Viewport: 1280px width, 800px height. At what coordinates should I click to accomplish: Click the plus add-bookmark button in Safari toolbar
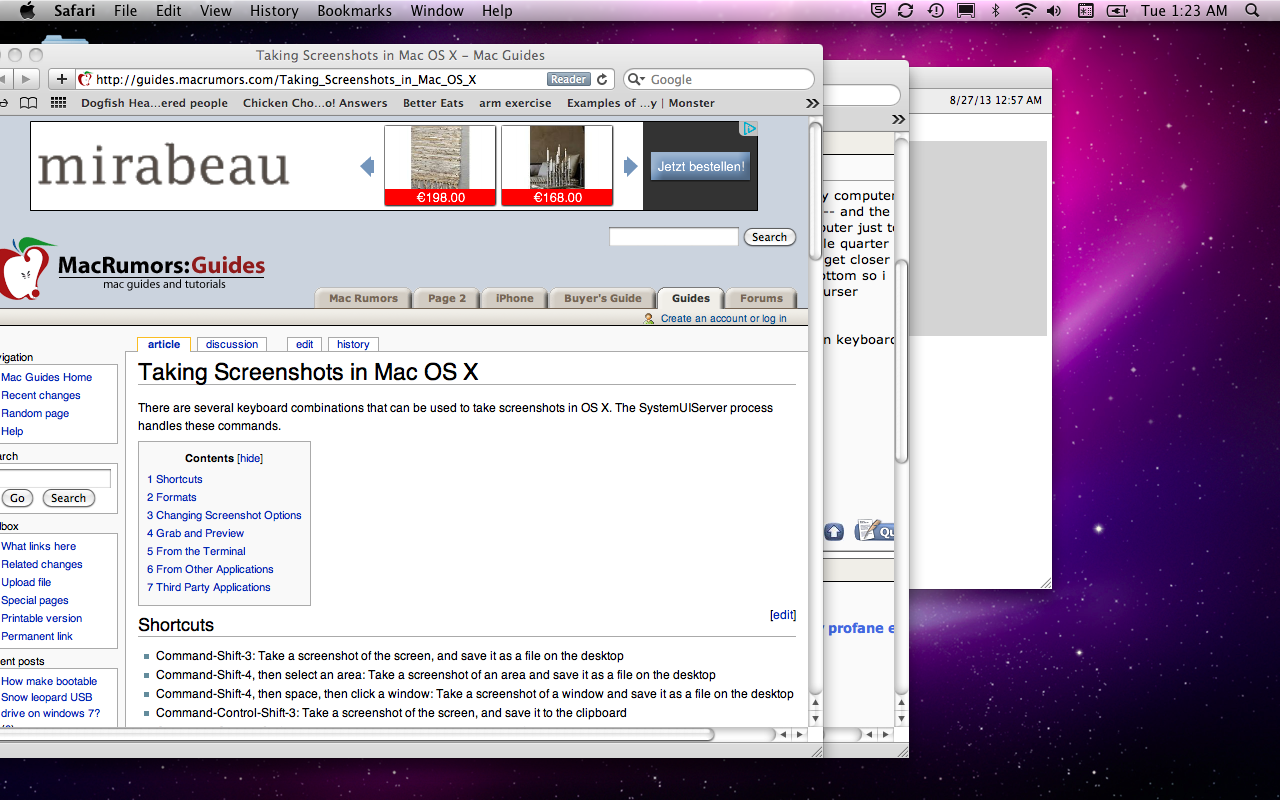click(61, 79)
